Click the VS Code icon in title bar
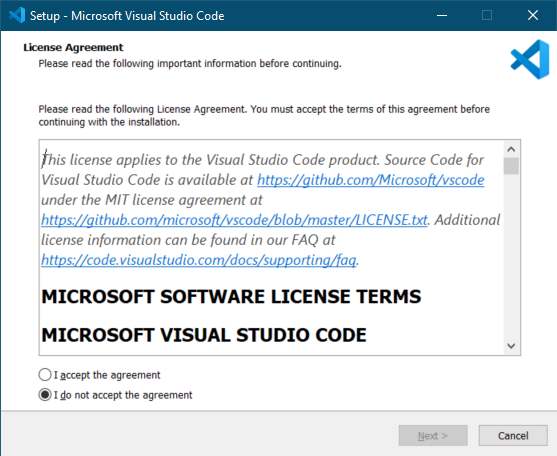This screenshot has height=456, width=557. [x=17, y=15]
